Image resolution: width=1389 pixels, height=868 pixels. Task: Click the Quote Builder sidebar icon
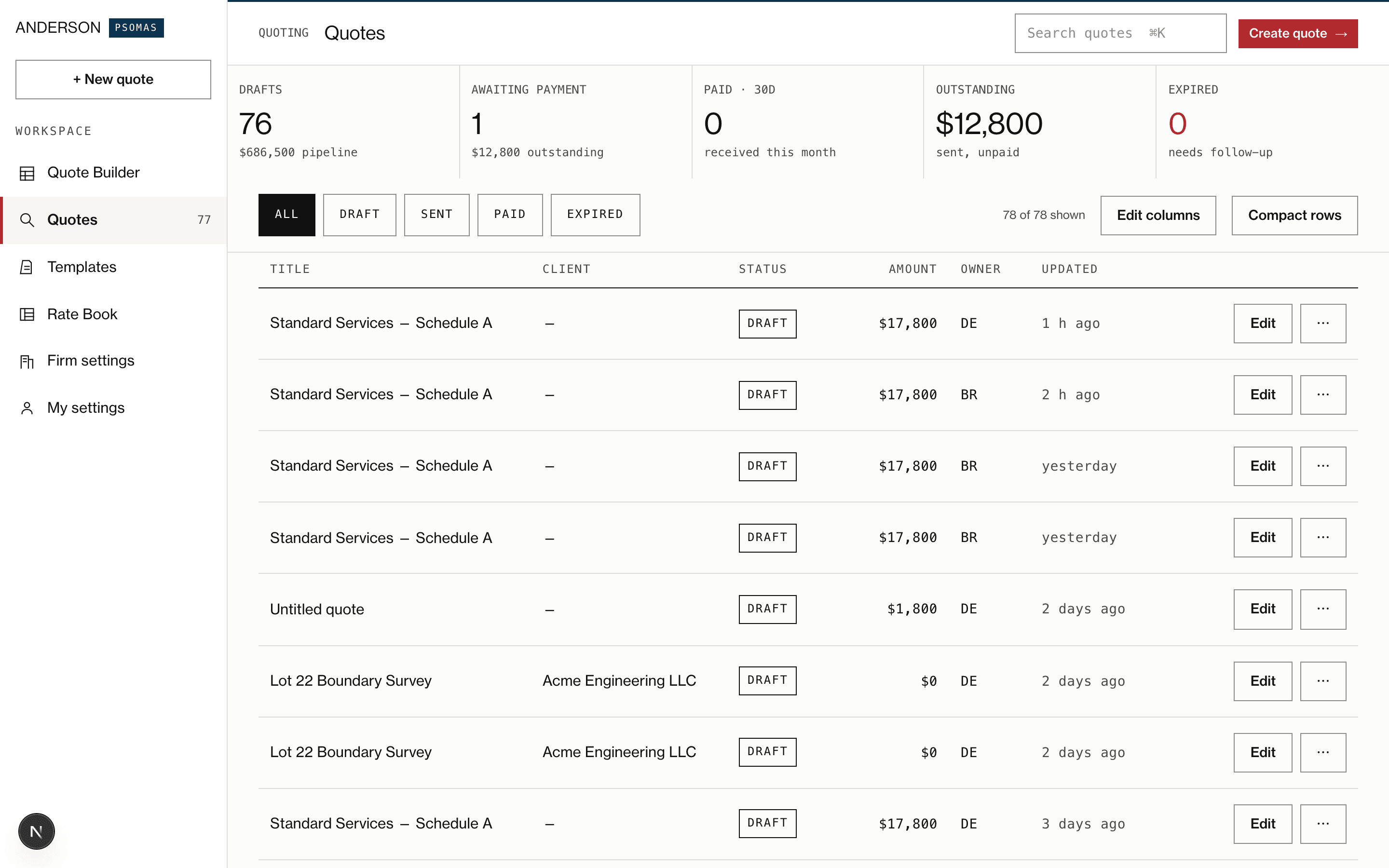[27, 173]
